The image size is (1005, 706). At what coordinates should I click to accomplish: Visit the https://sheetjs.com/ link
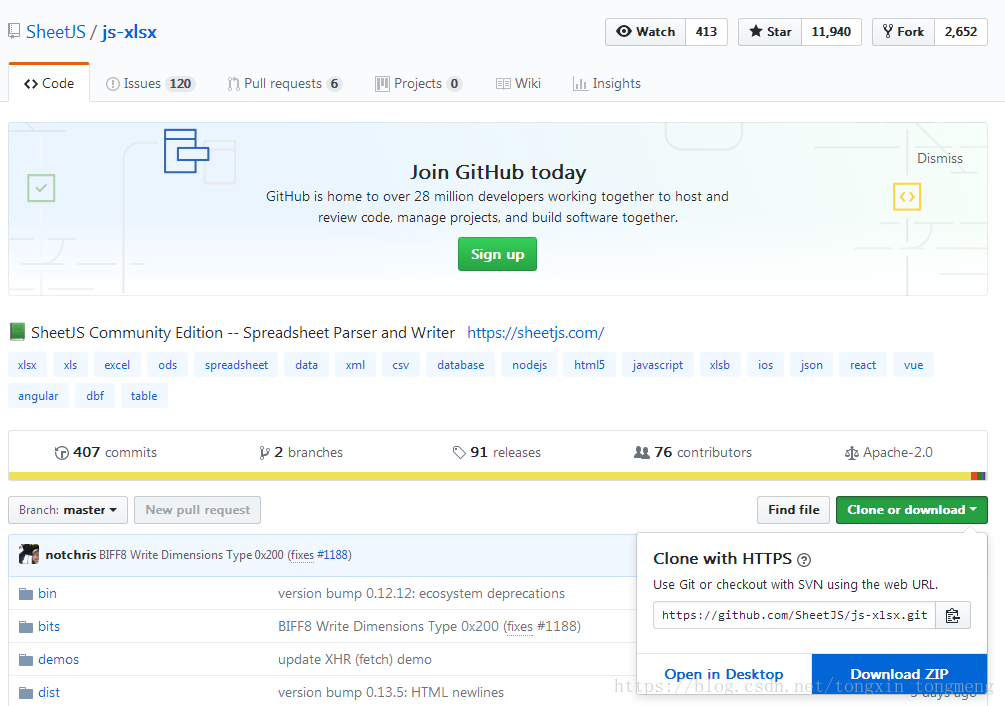[536, 332]
